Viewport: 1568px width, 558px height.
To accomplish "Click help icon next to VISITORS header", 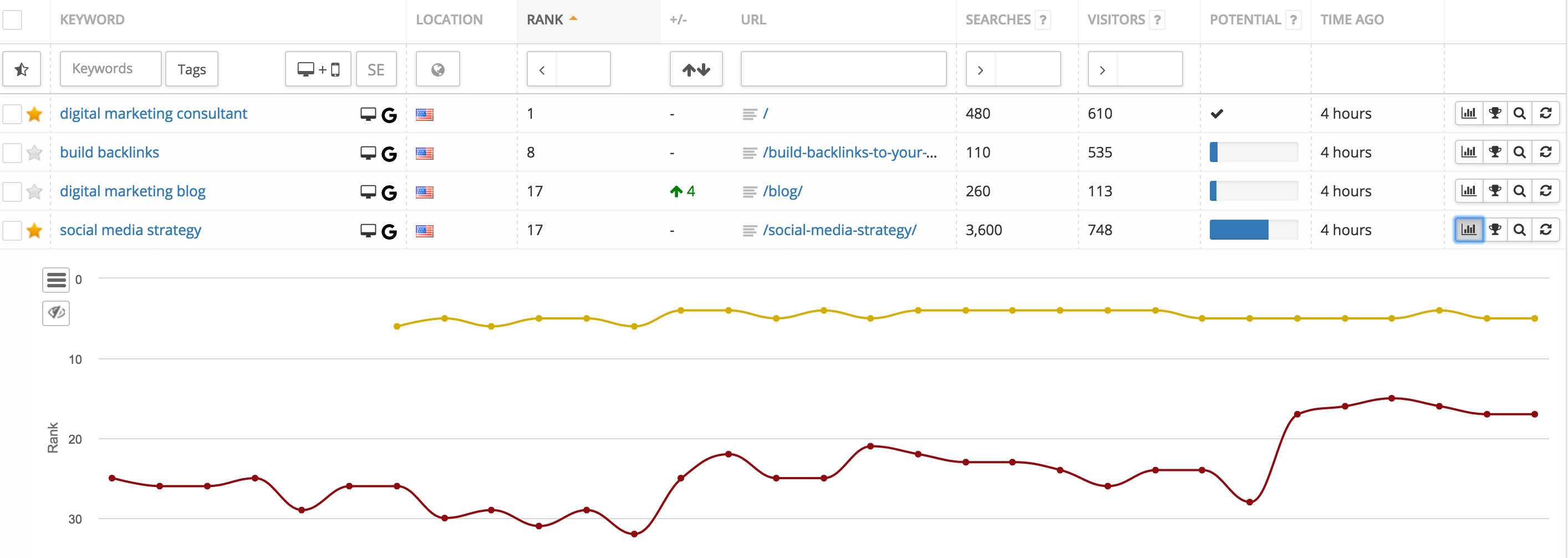I will 1158,19.
